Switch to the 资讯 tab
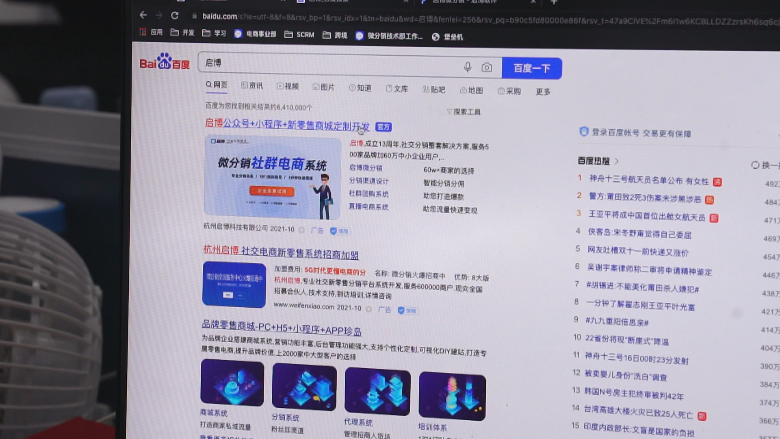 252,86
